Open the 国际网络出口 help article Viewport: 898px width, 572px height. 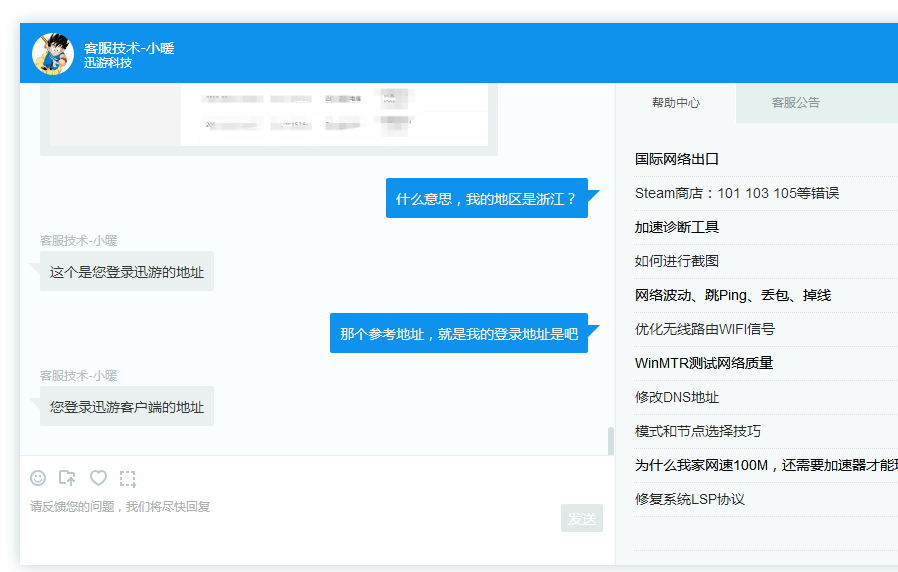[x=677, y=159]
